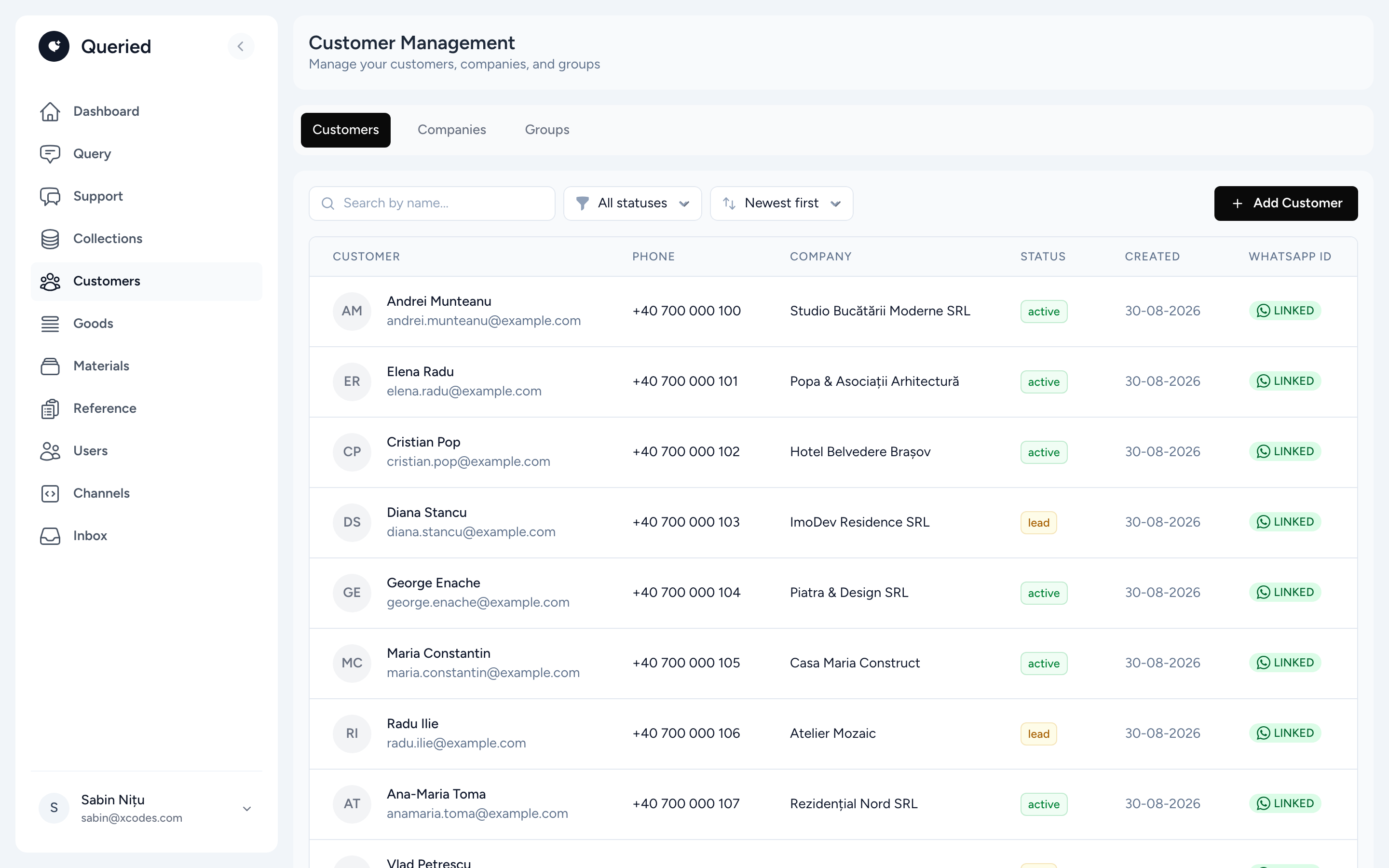Screen dimensions: 1389x868
Task: Click the sort arrows icon
Action: coord(729,203)
